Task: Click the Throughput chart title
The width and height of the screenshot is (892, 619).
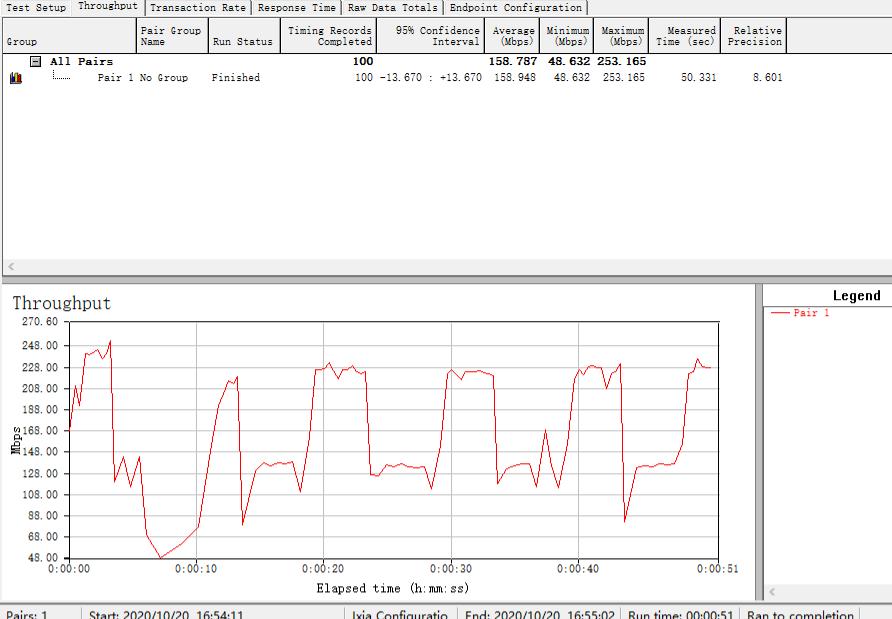Action: point(62,303)
